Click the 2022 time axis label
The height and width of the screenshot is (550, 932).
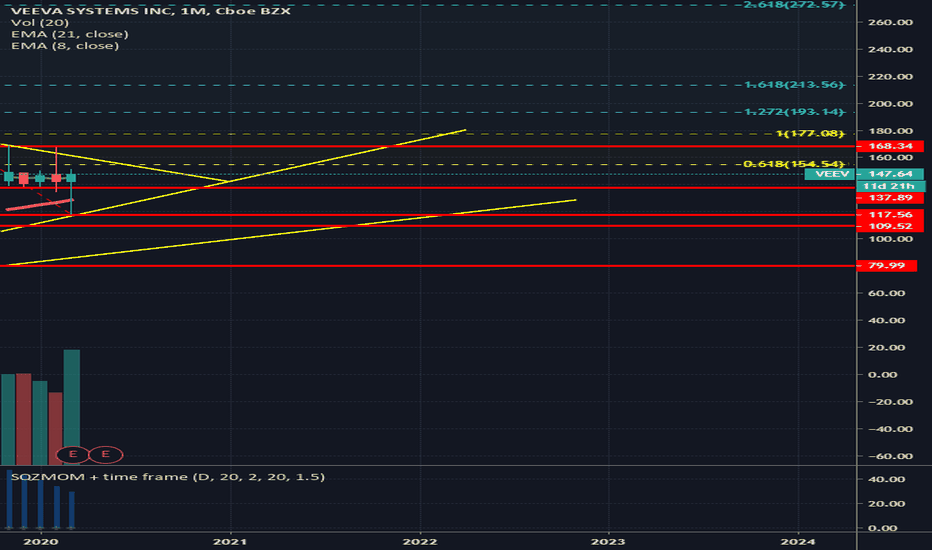coord(420,542)
